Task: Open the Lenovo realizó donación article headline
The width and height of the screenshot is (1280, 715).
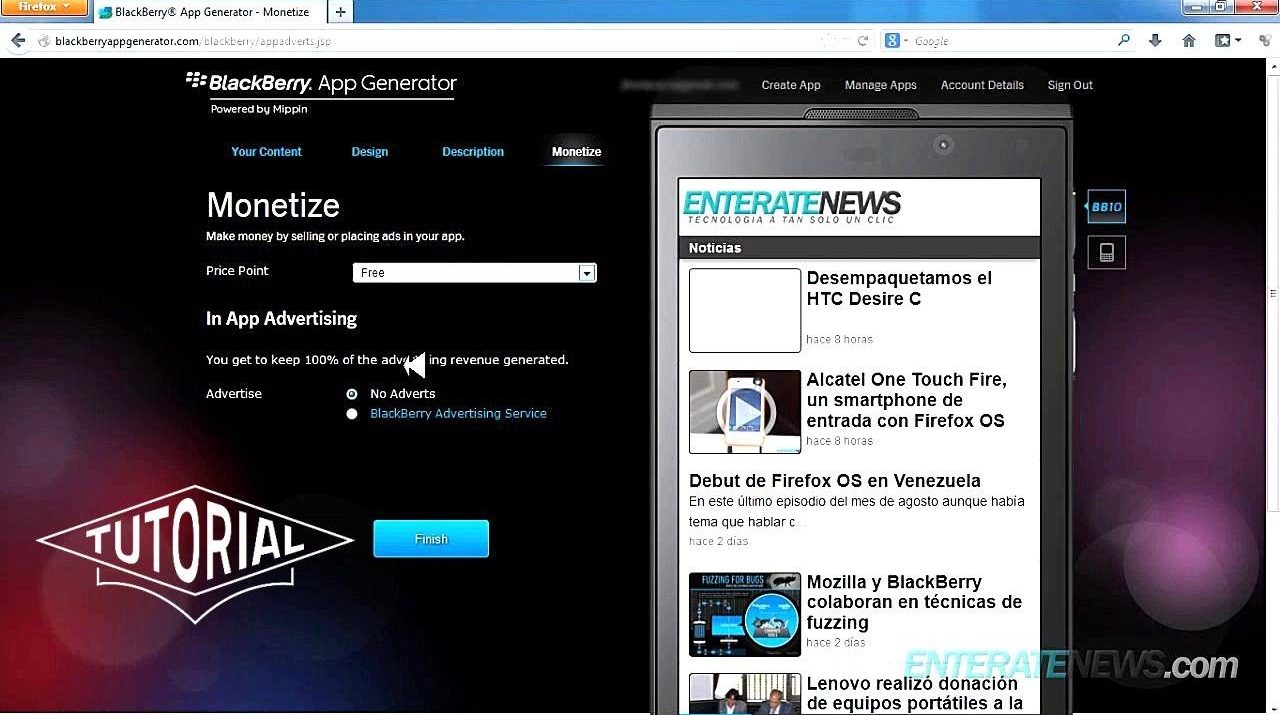Action: pyautogui.click(x=914, y=694)
